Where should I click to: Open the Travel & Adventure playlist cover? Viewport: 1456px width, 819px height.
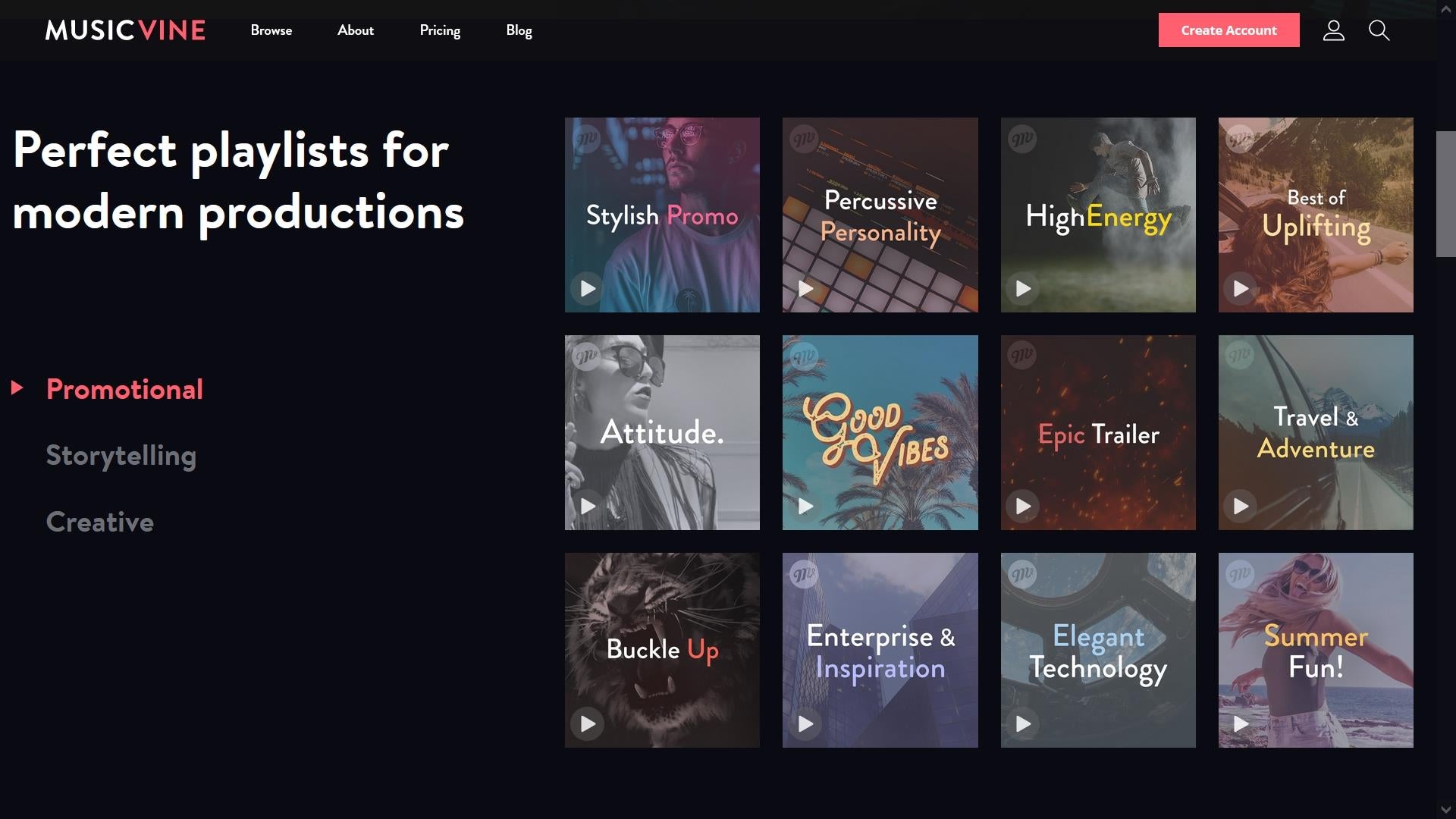1315,432
